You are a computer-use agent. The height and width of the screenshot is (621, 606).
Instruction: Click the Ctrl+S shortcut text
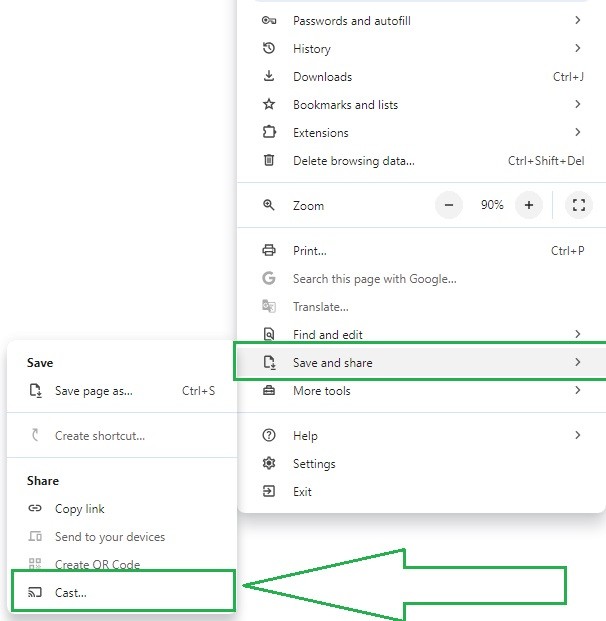tap(198, 391)
